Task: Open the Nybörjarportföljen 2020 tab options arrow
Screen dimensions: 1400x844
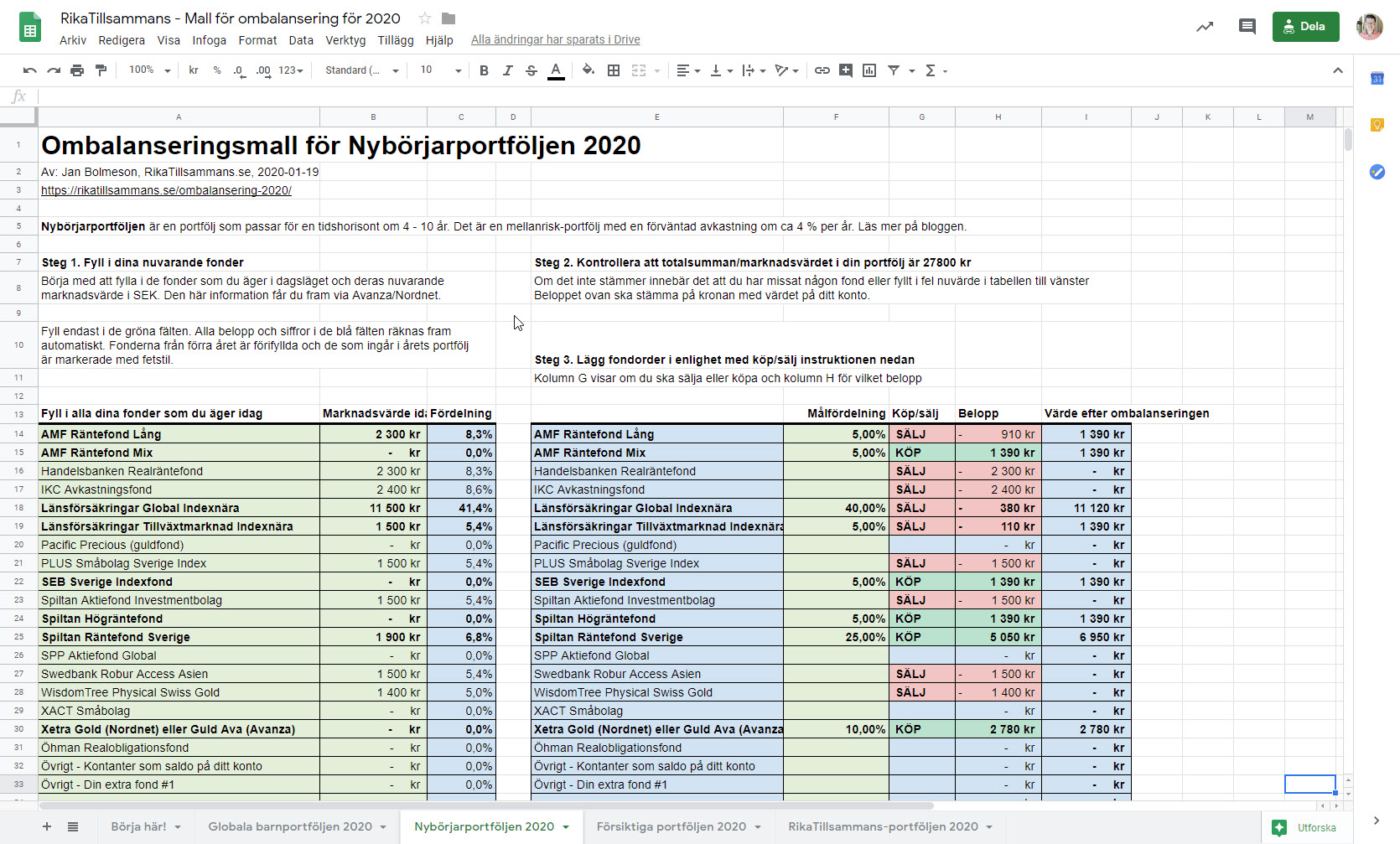Action: pos(566,827)
